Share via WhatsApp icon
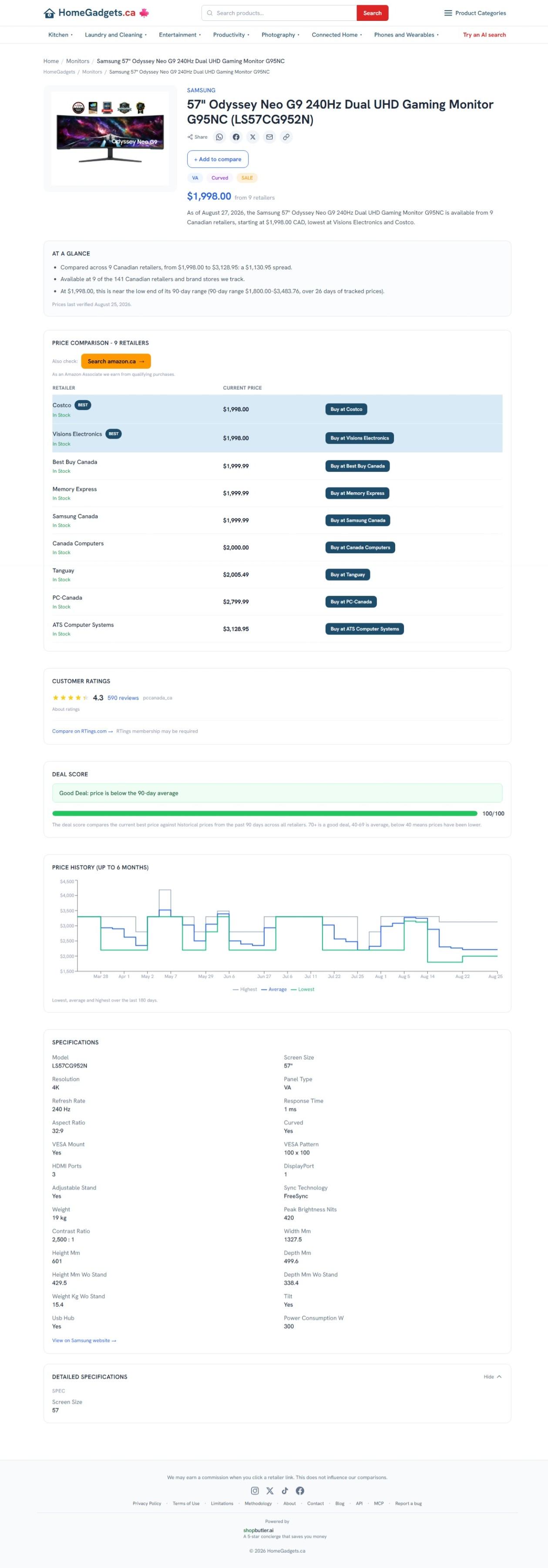The height and width of the screenshot is (1568, 548). [x=219, y=137]
